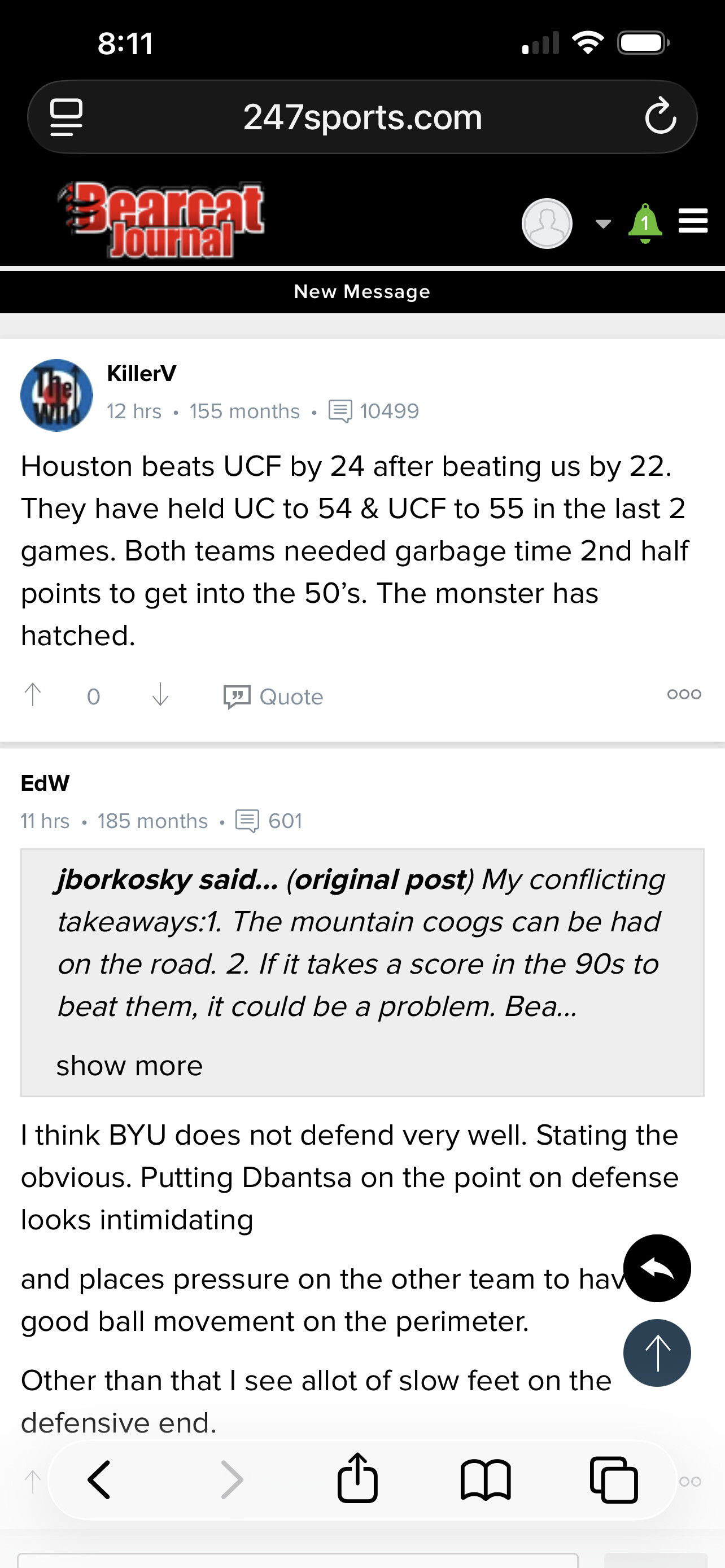Open Safari bookmarks icon
725x1568 pixels.
click(485, 1479)
